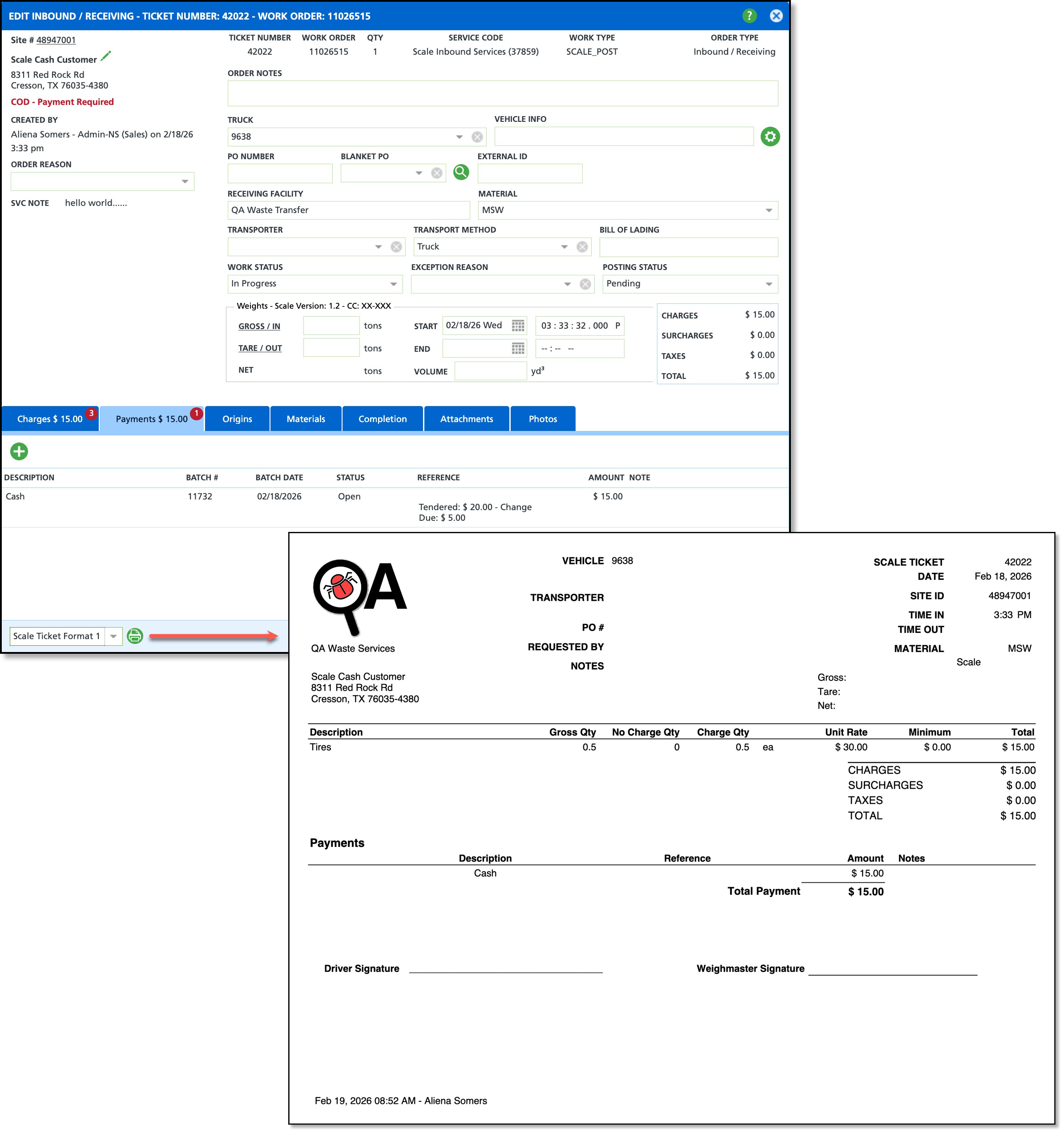
Task: Click the green Blanket PO search magnifier
Action: coord(461,173)
